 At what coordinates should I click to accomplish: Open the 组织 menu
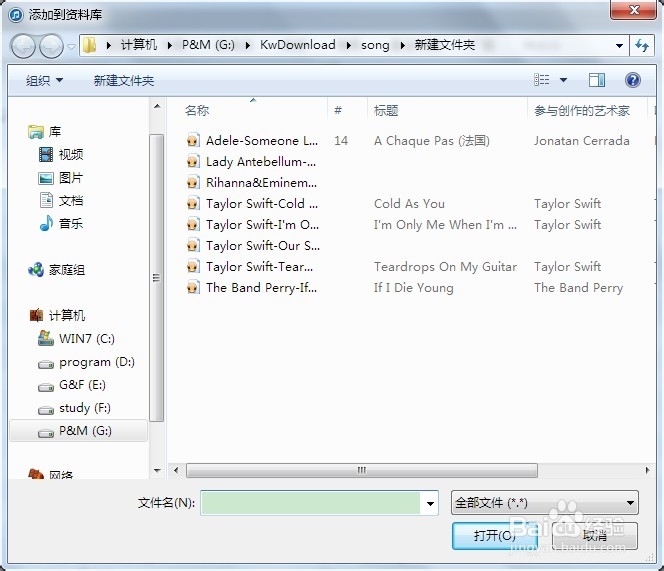[44, 80]
